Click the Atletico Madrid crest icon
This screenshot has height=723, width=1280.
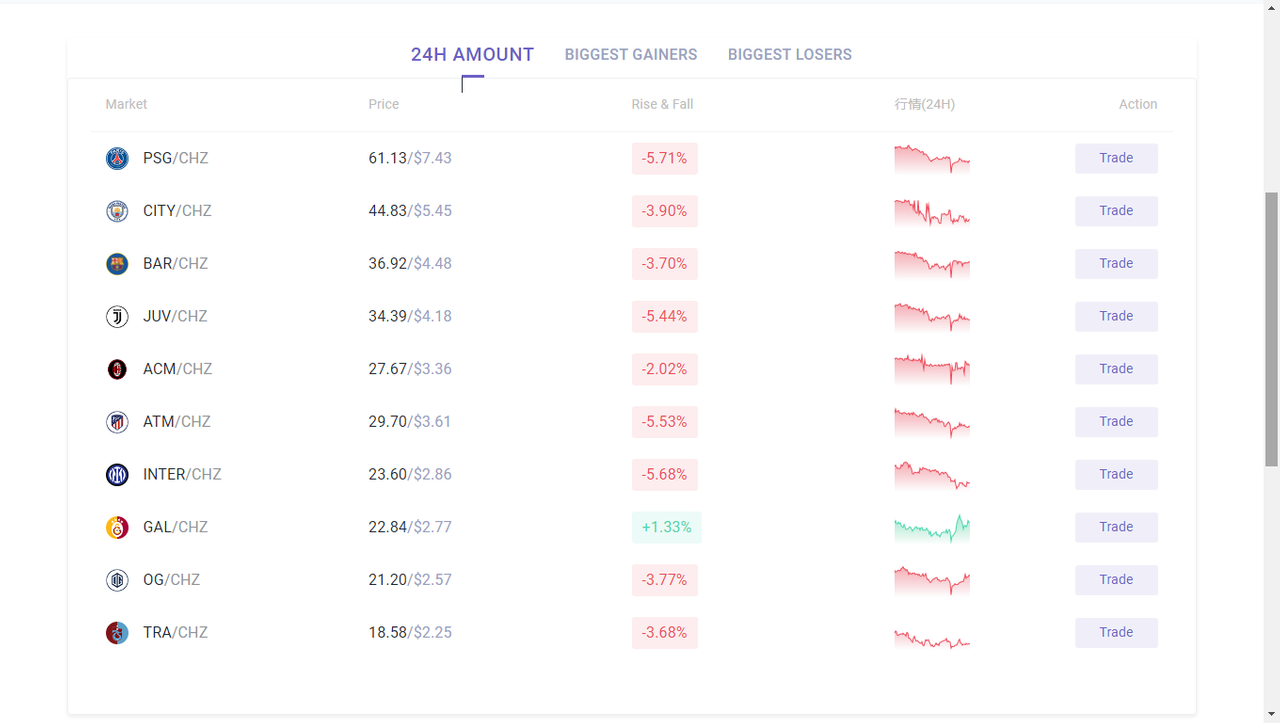click(x=117, y=422)
